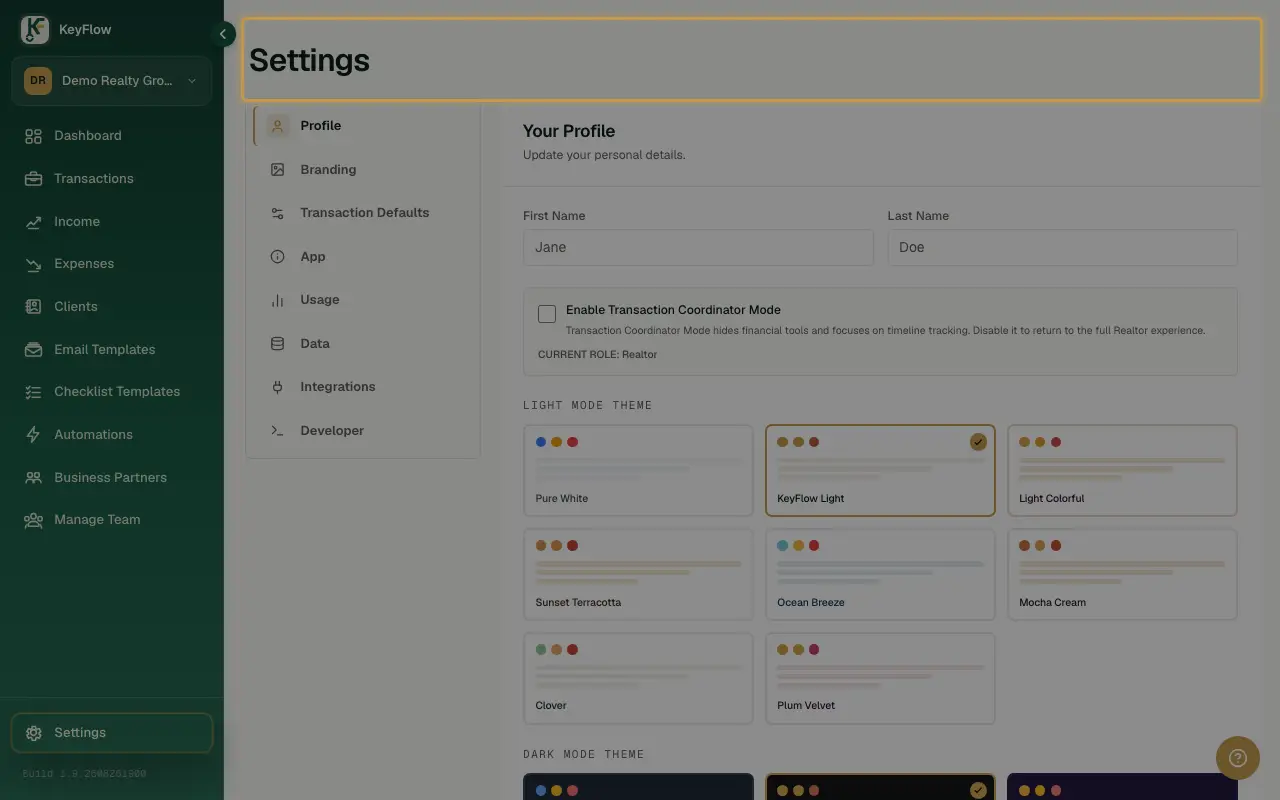Click the Business Partners people icon
Screen dimensions: 1280x800
tap(33, 478)
